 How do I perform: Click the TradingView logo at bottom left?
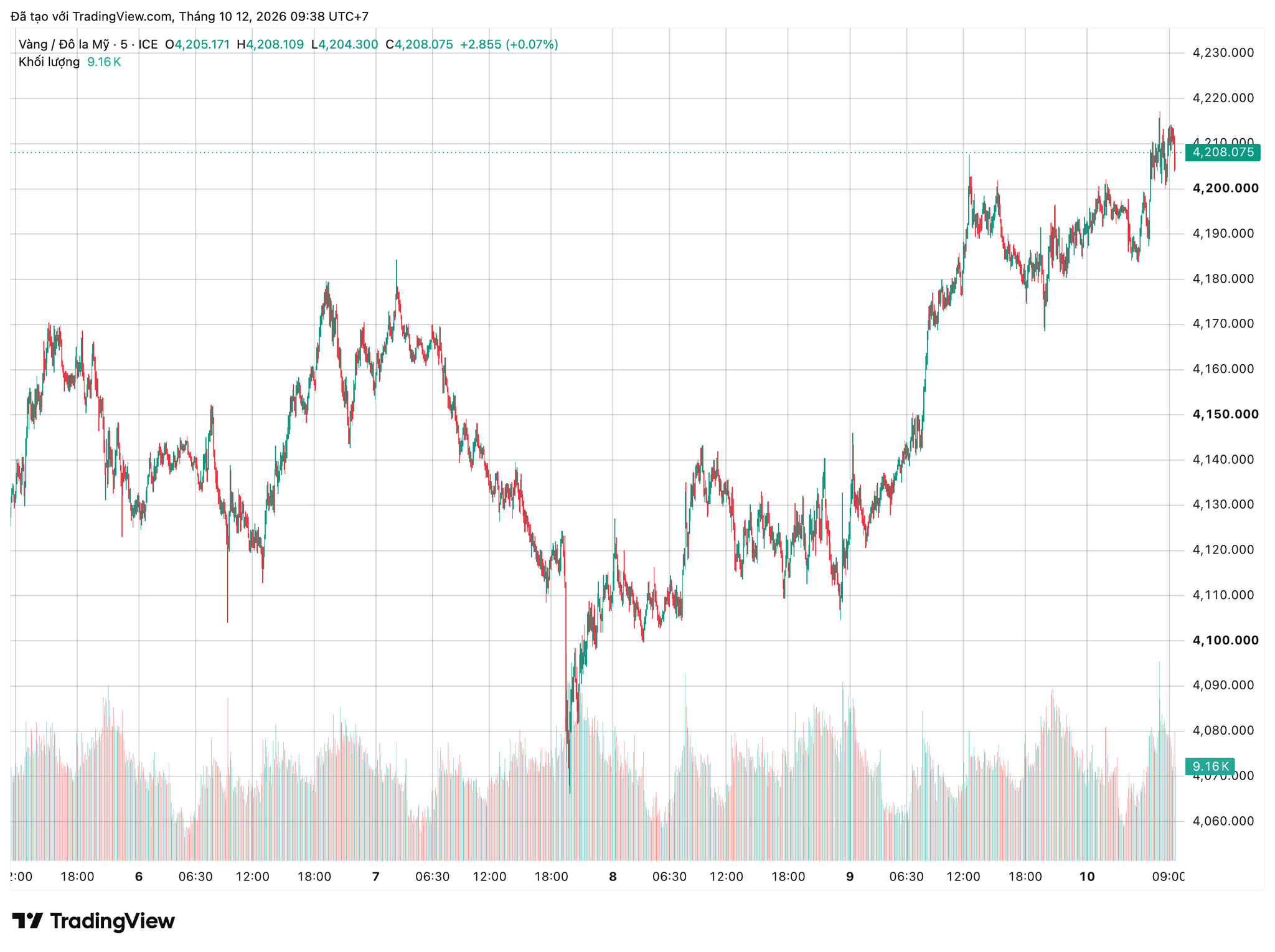coord(93,921)
